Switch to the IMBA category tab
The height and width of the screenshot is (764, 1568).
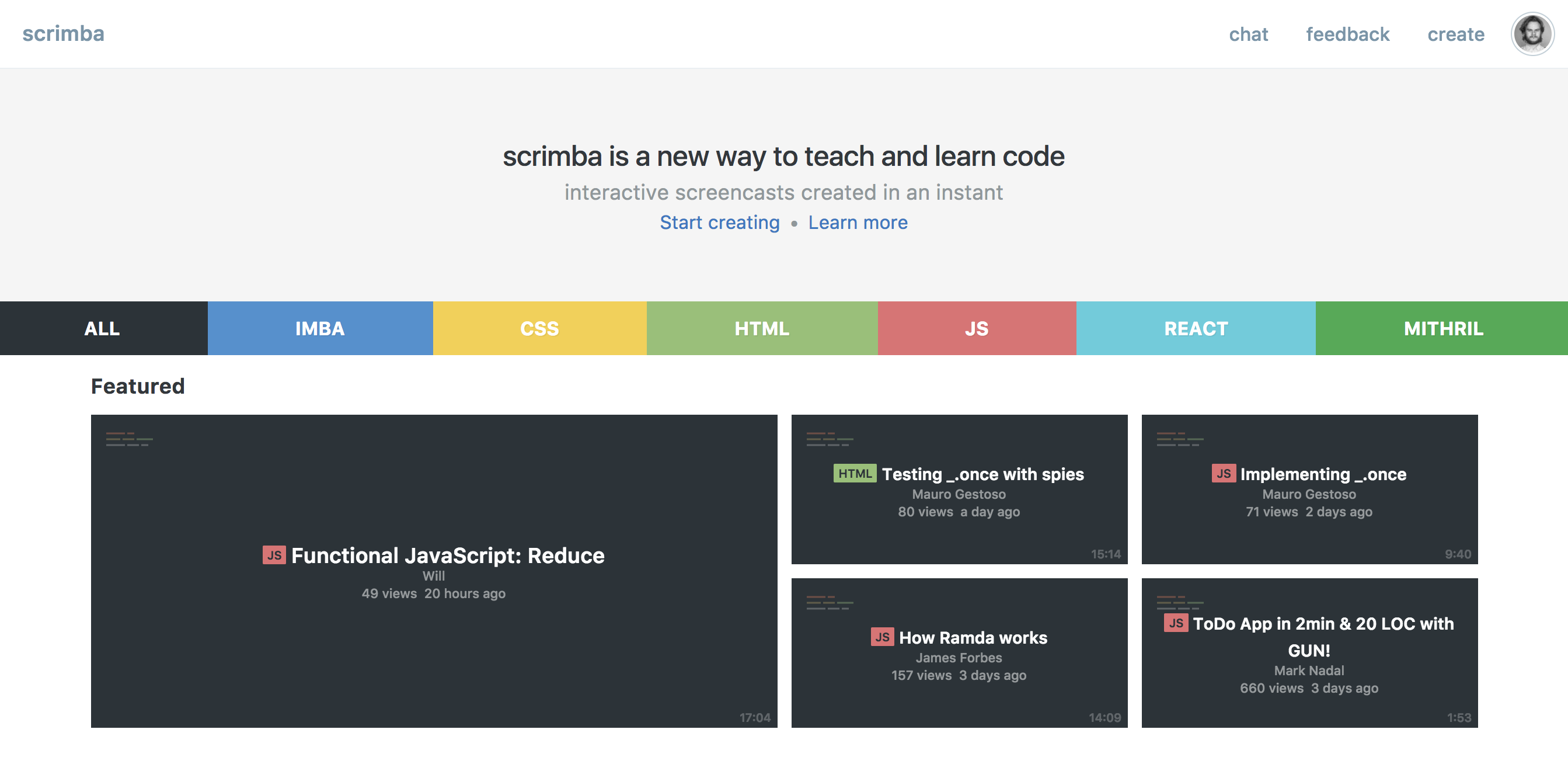click(x=320, y=328)
